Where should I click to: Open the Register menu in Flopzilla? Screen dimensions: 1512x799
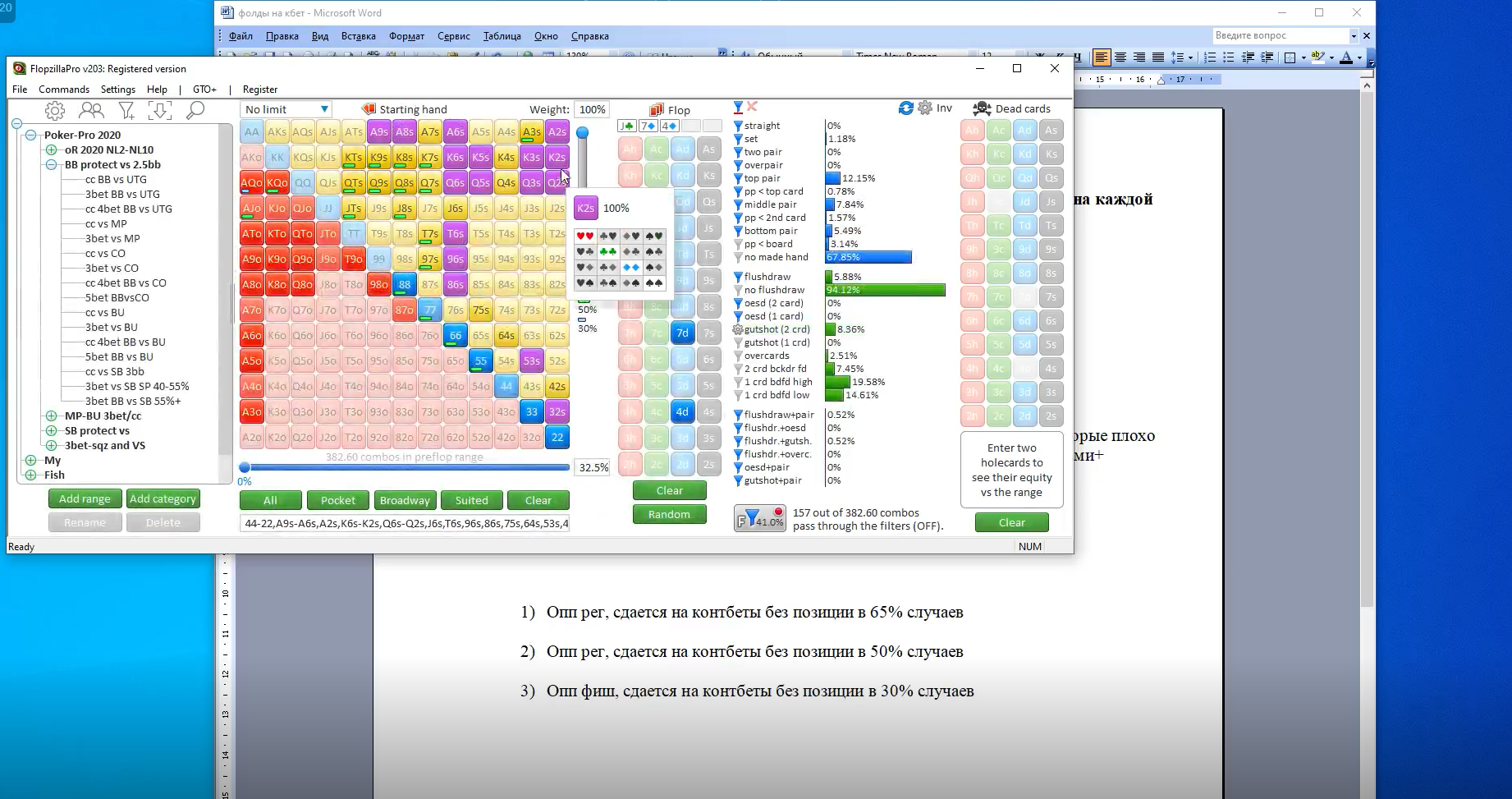pos(260,89)
